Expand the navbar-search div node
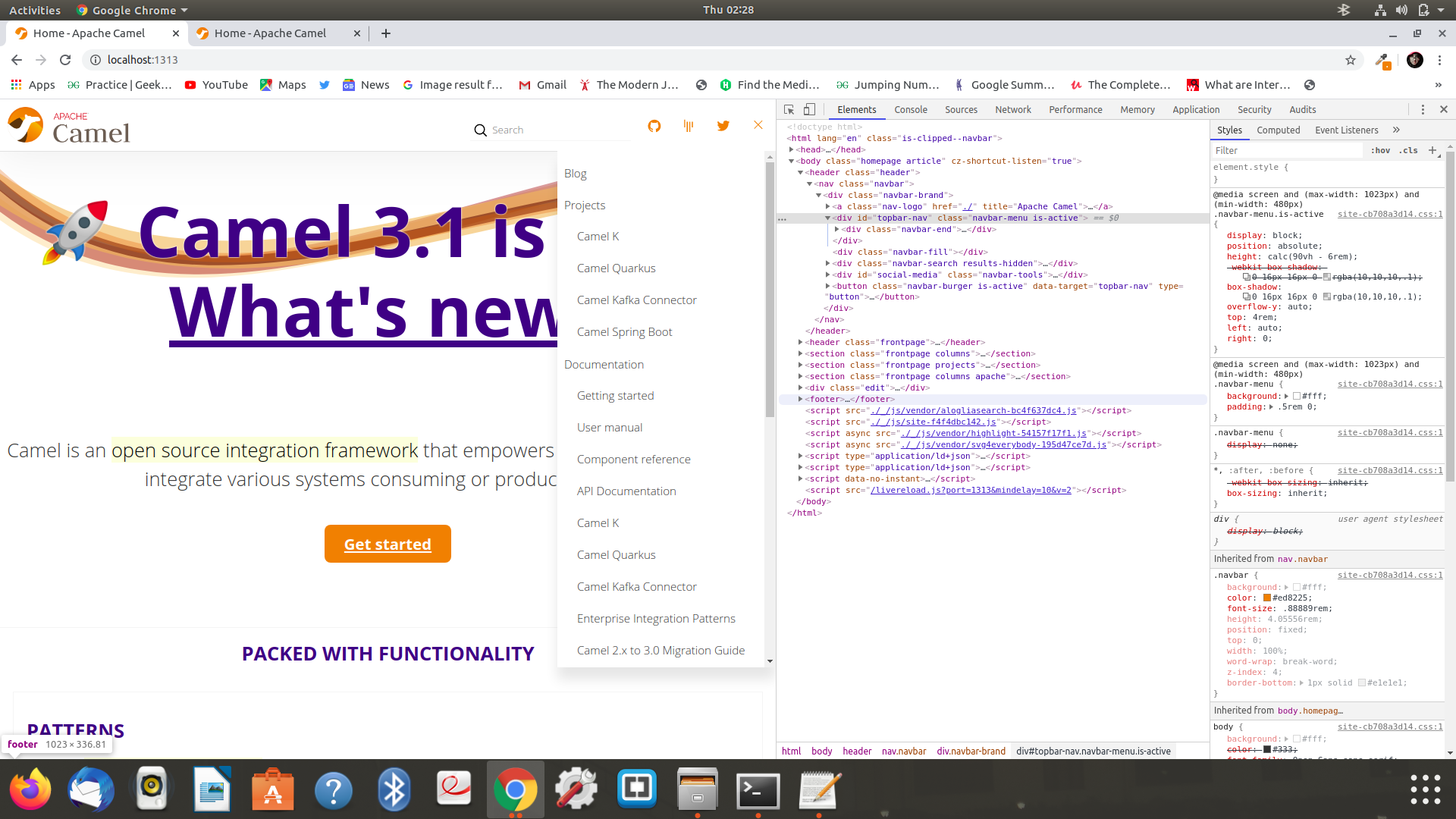This screenshot has width=1456, height=819. coord(828,264)
